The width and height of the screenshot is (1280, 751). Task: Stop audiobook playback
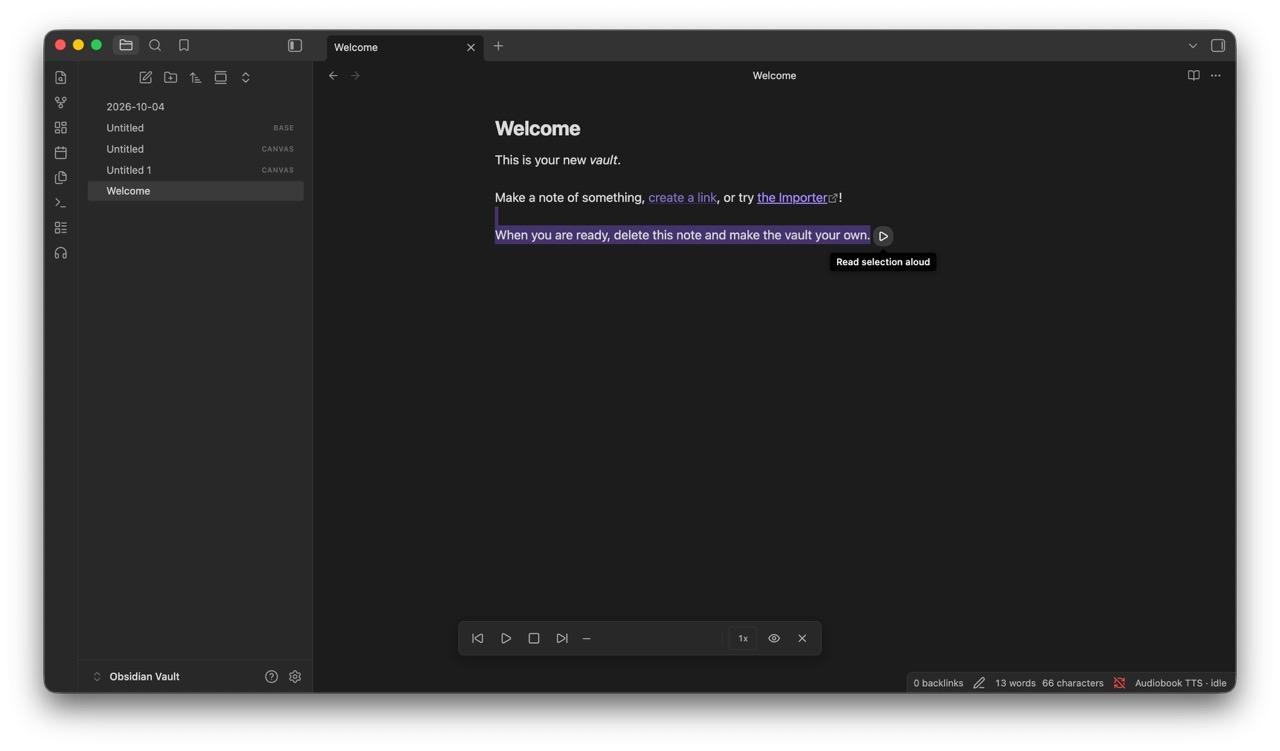click(x=534, y=638)
